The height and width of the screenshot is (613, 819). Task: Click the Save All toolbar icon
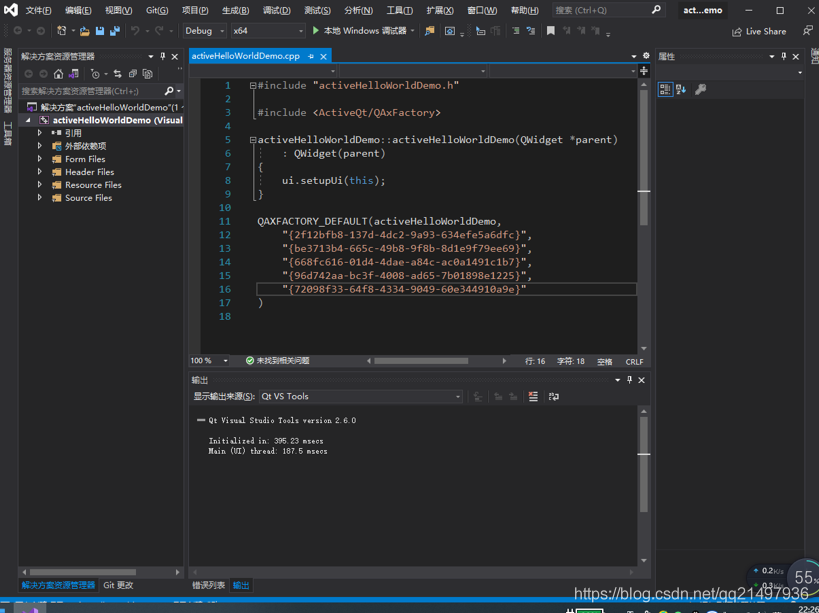click(114, 31)
